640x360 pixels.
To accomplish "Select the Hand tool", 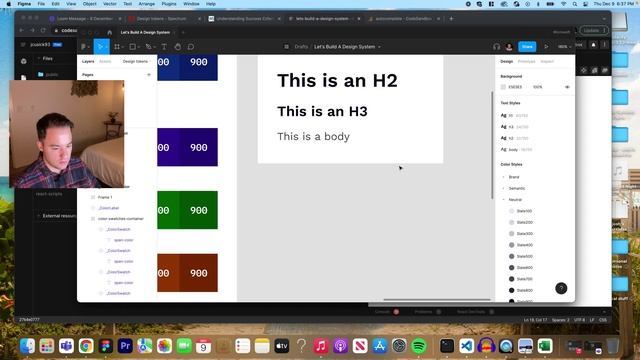I will [178, 47].
